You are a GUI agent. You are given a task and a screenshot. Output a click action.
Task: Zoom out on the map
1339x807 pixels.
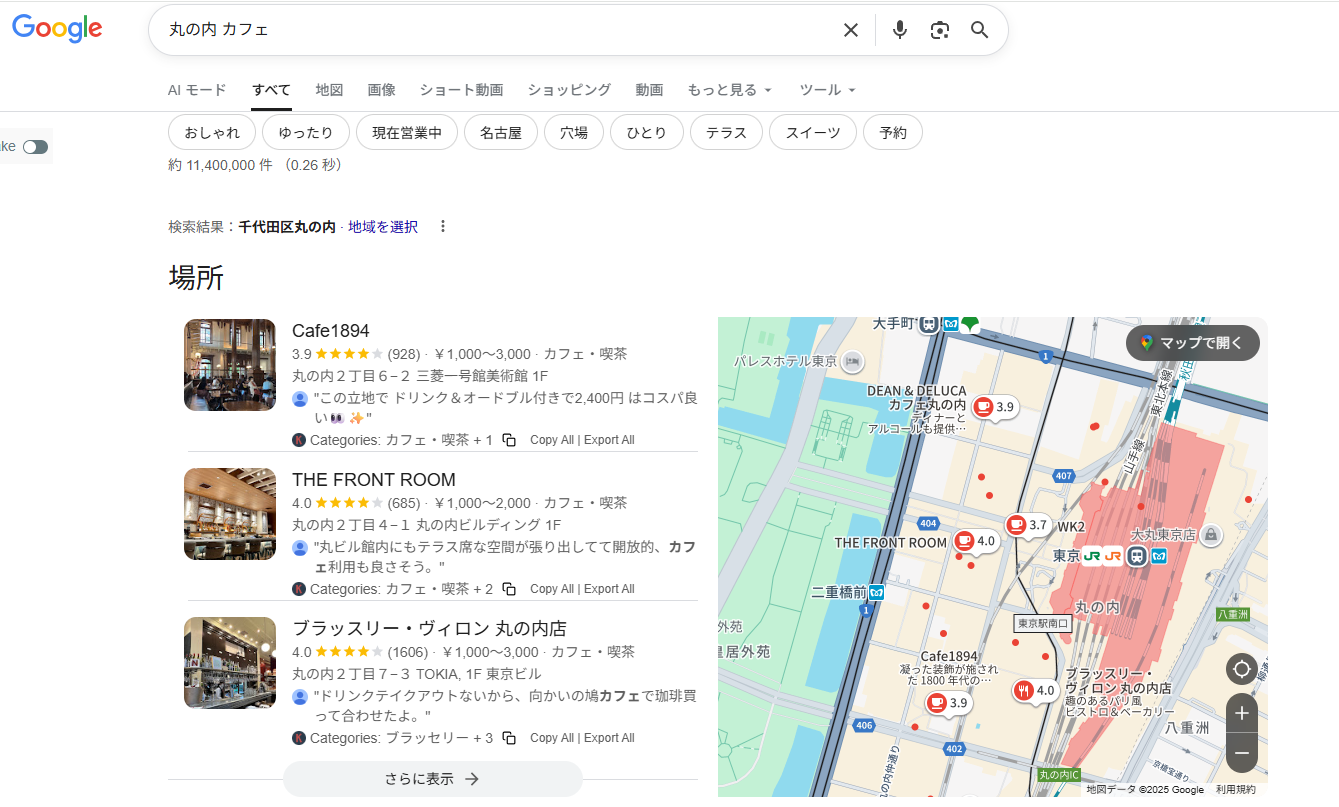1241,752
